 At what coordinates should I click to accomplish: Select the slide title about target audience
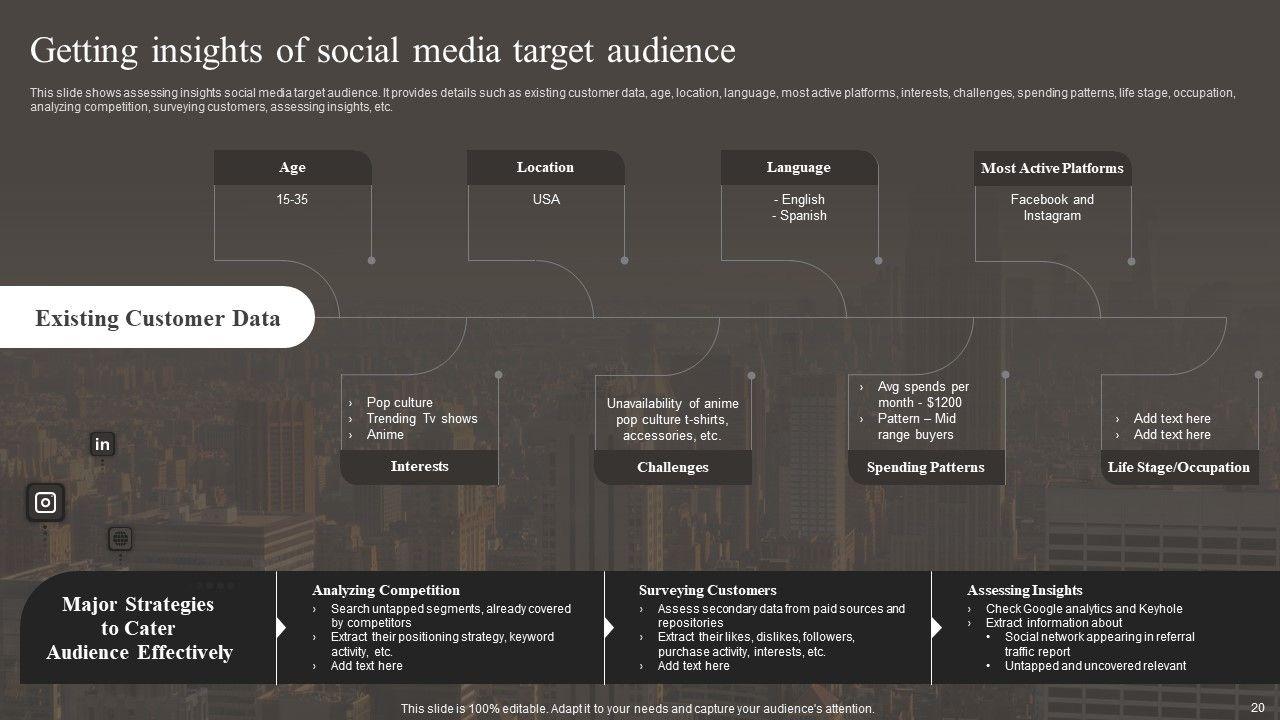click(383, 49)
